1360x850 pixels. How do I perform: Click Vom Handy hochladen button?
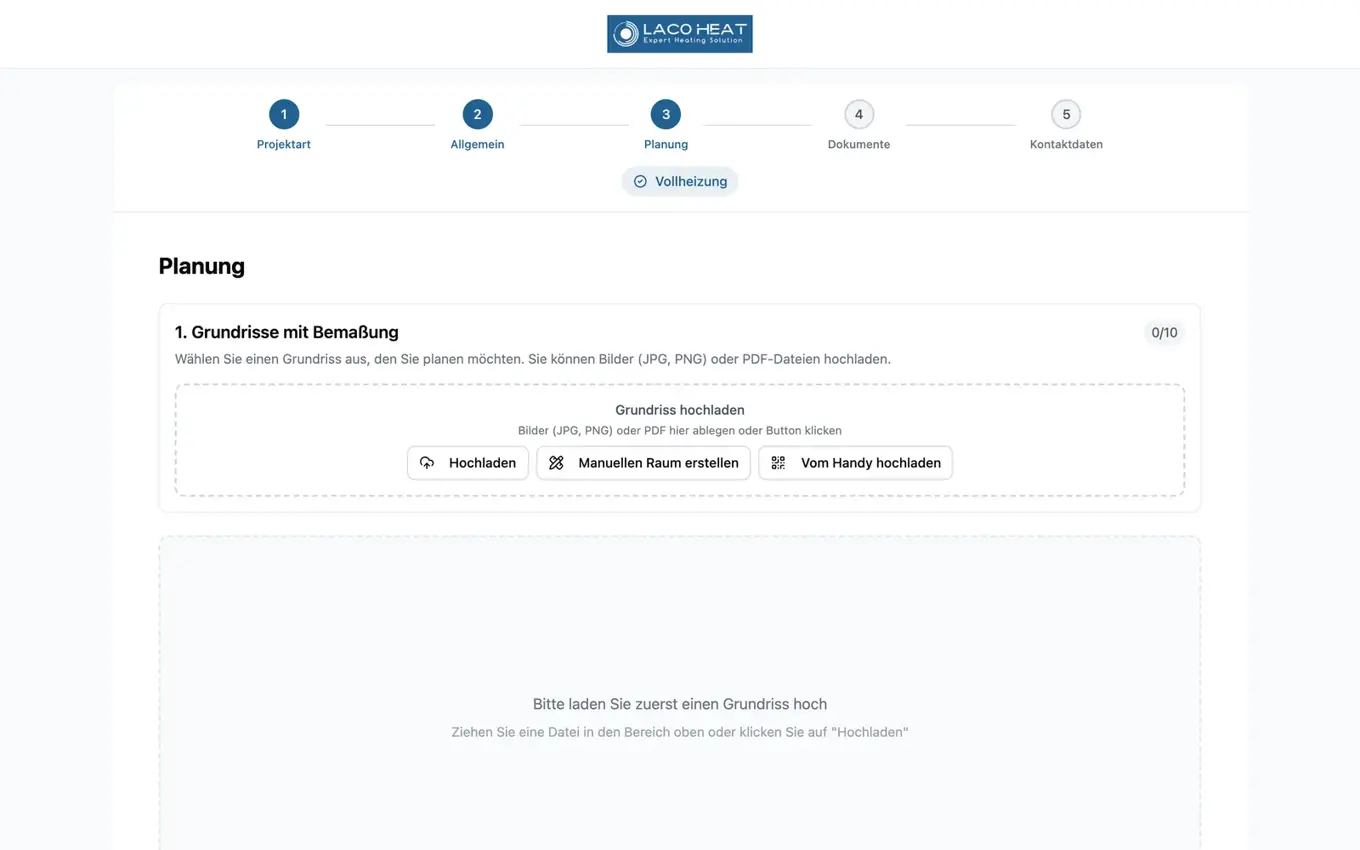(856, 463)
